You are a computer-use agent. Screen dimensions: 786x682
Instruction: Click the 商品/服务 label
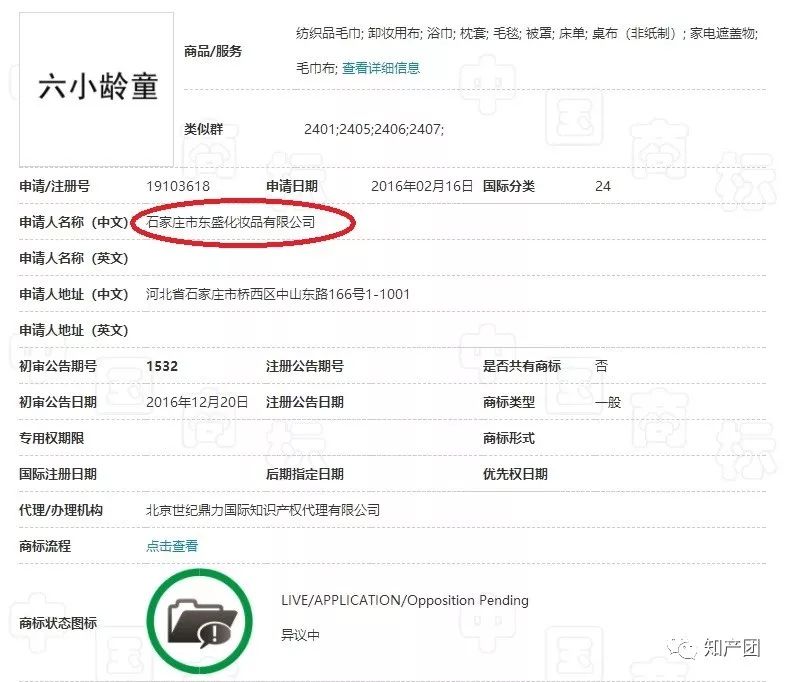point(213,51)
